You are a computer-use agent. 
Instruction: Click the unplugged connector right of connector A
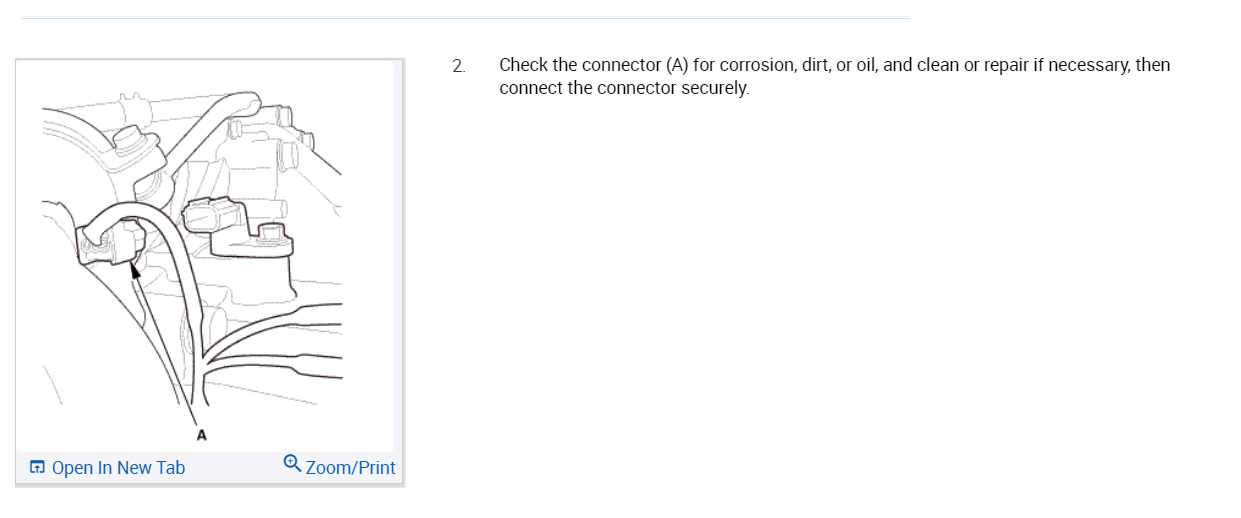coord(213,217)
